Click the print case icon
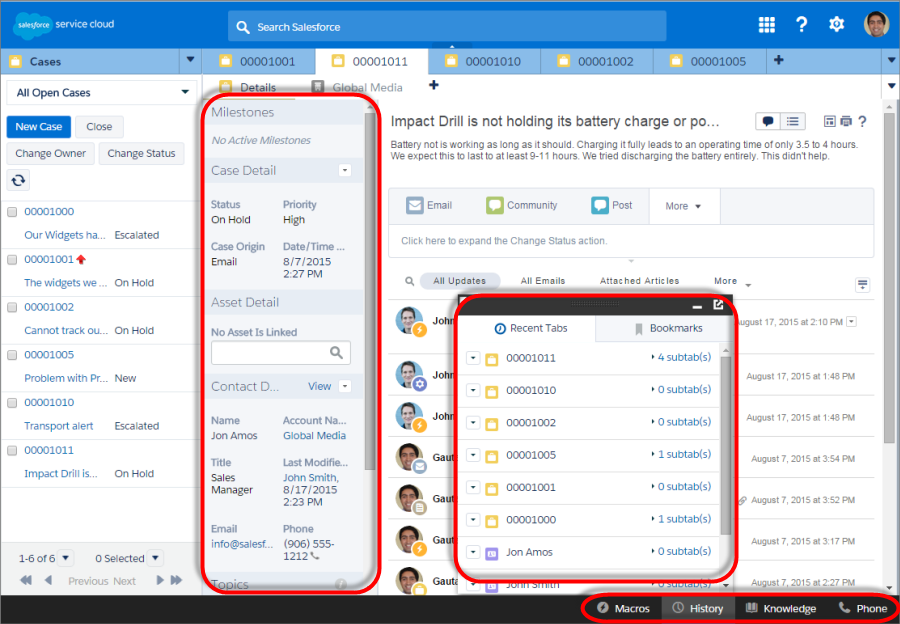 pos(846,121)
